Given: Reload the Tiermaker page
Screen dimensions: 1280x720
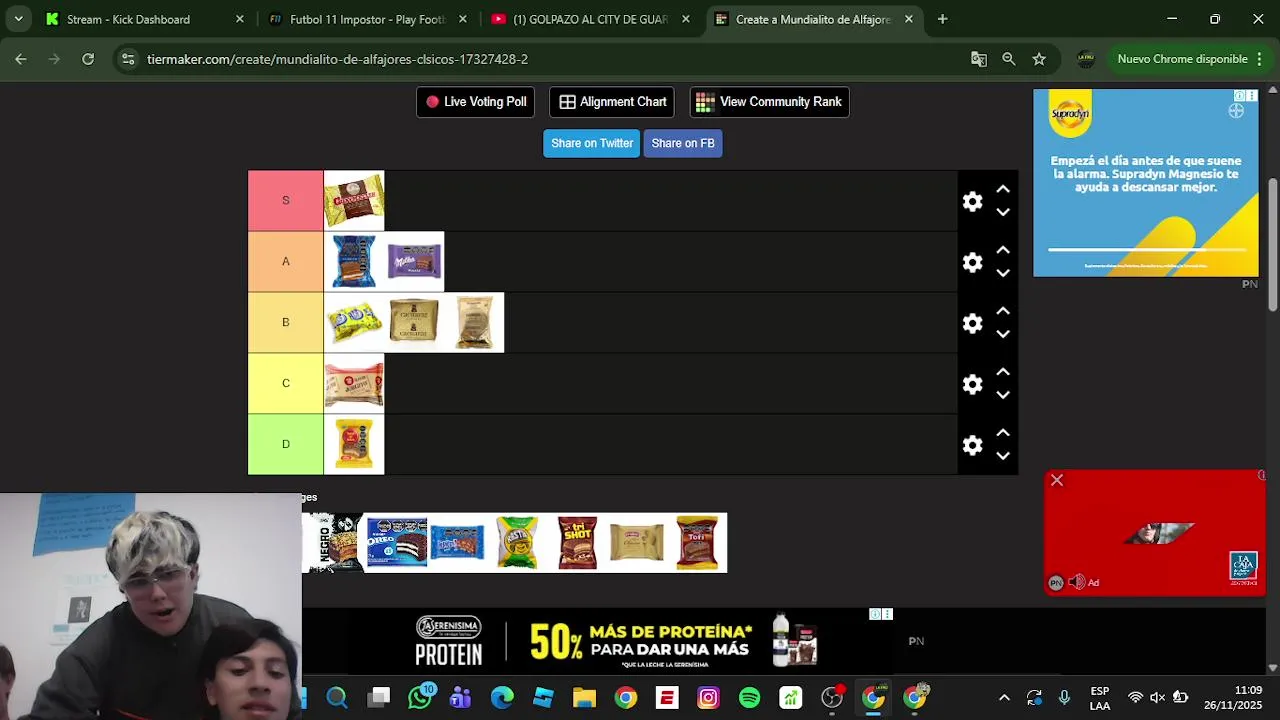Looking at the screenshot, I should [88, 59].
